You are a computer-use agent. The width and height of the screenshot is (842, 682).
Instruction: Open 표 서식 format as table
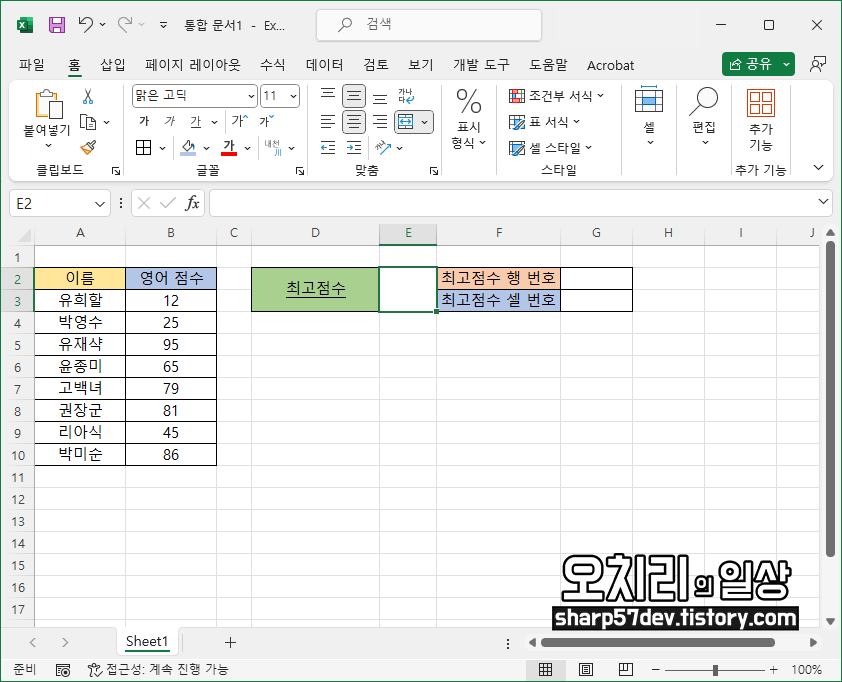click(x=545, y=122)
